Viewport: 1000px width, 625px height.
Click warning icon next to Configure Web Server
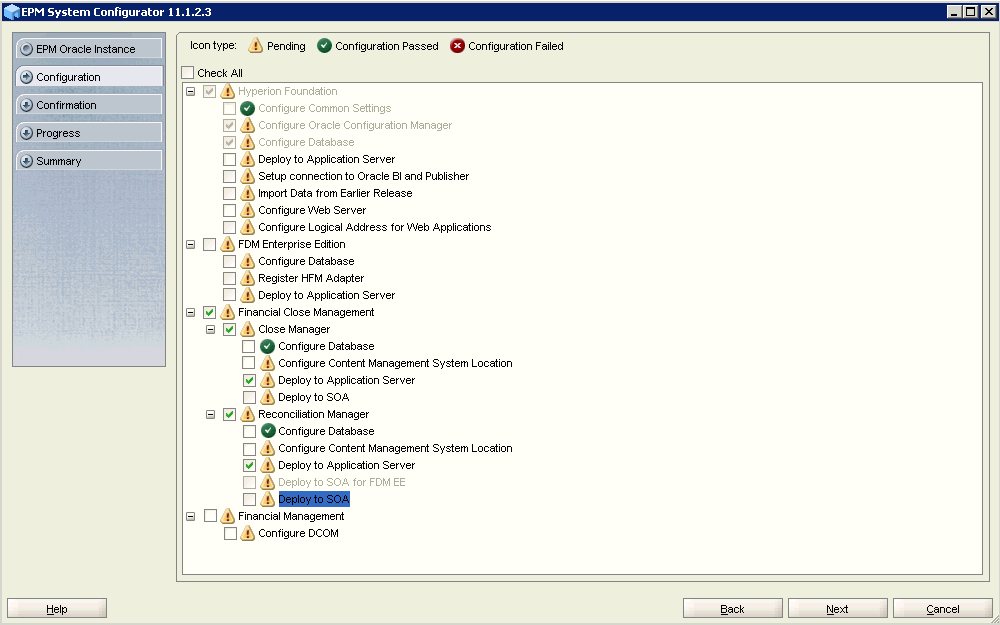tap(247, 210)
